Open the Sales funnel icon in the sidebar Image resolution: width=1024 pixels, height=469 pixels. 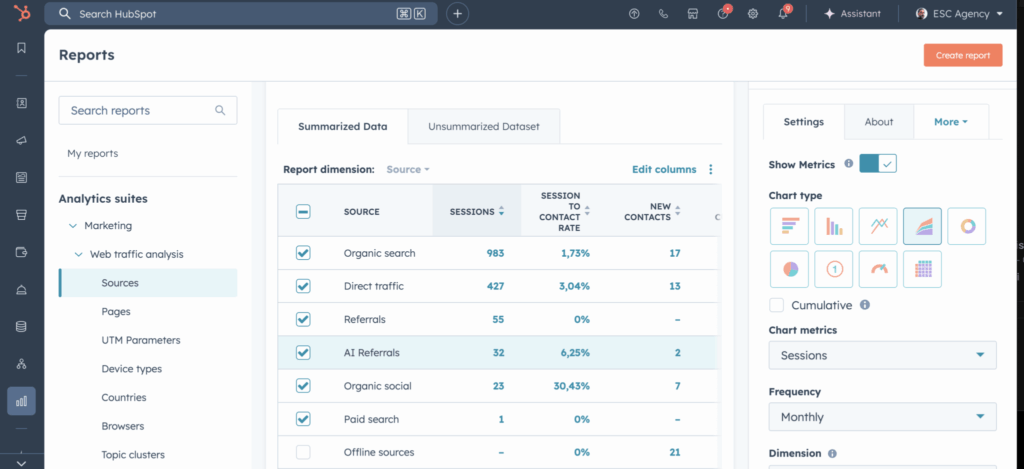click(22, 215)
